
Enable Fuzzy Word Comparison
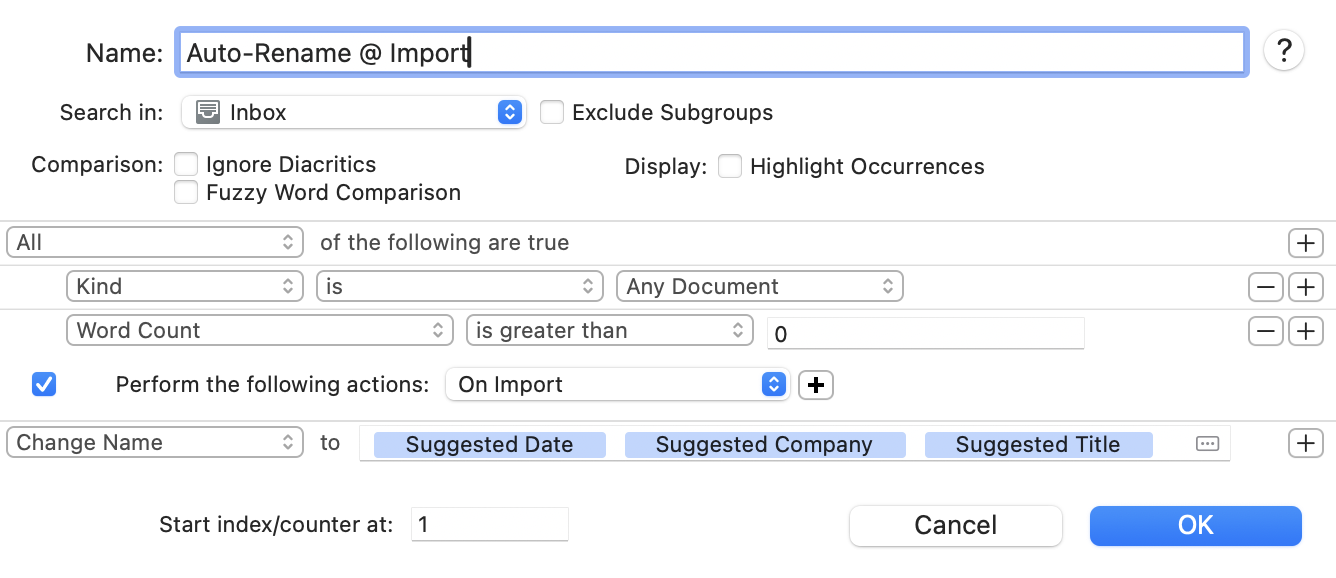pyautogui.click(x=186, y=192)
